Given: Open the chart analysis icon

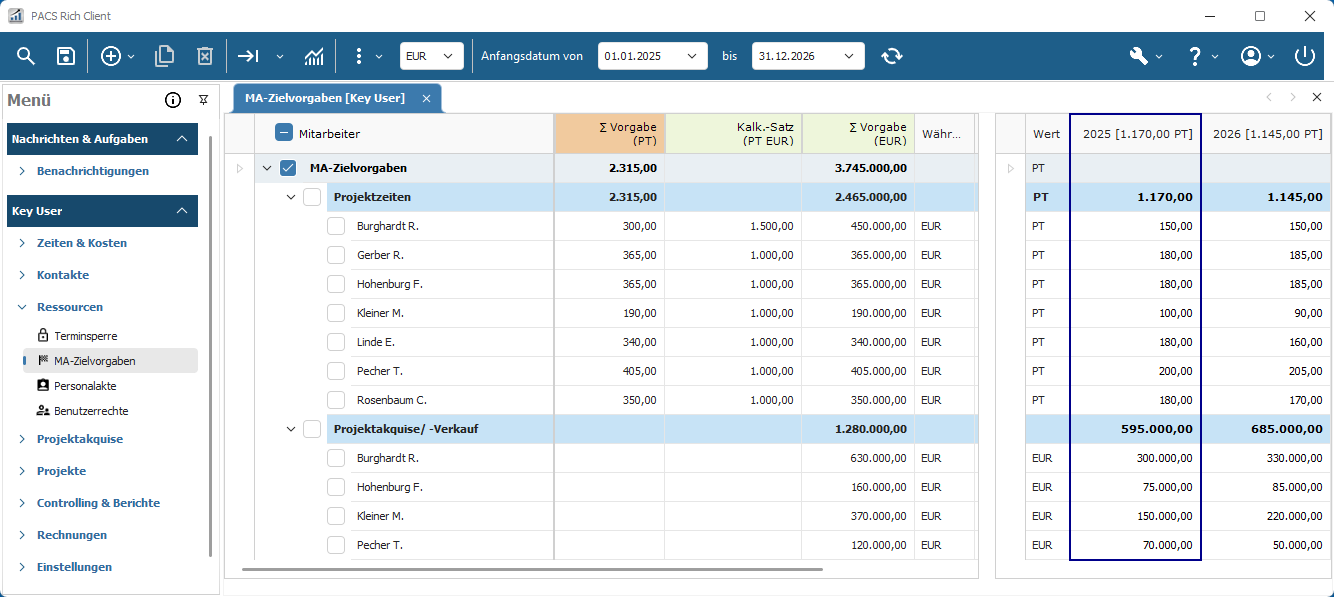Looking at the screenshot, I should [x=314, y=56].
